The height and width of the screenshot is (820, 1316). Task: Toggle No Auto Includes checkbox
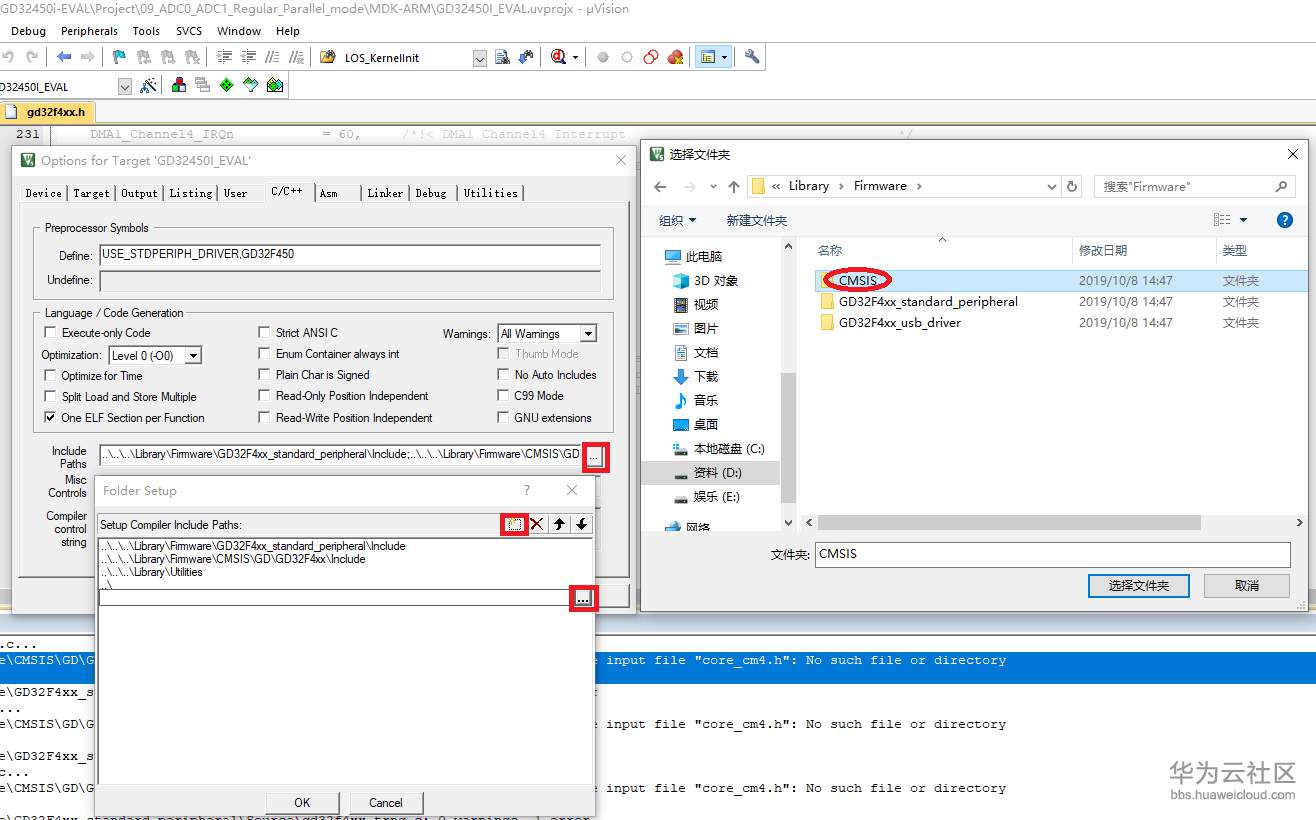(x=503, y=375)
